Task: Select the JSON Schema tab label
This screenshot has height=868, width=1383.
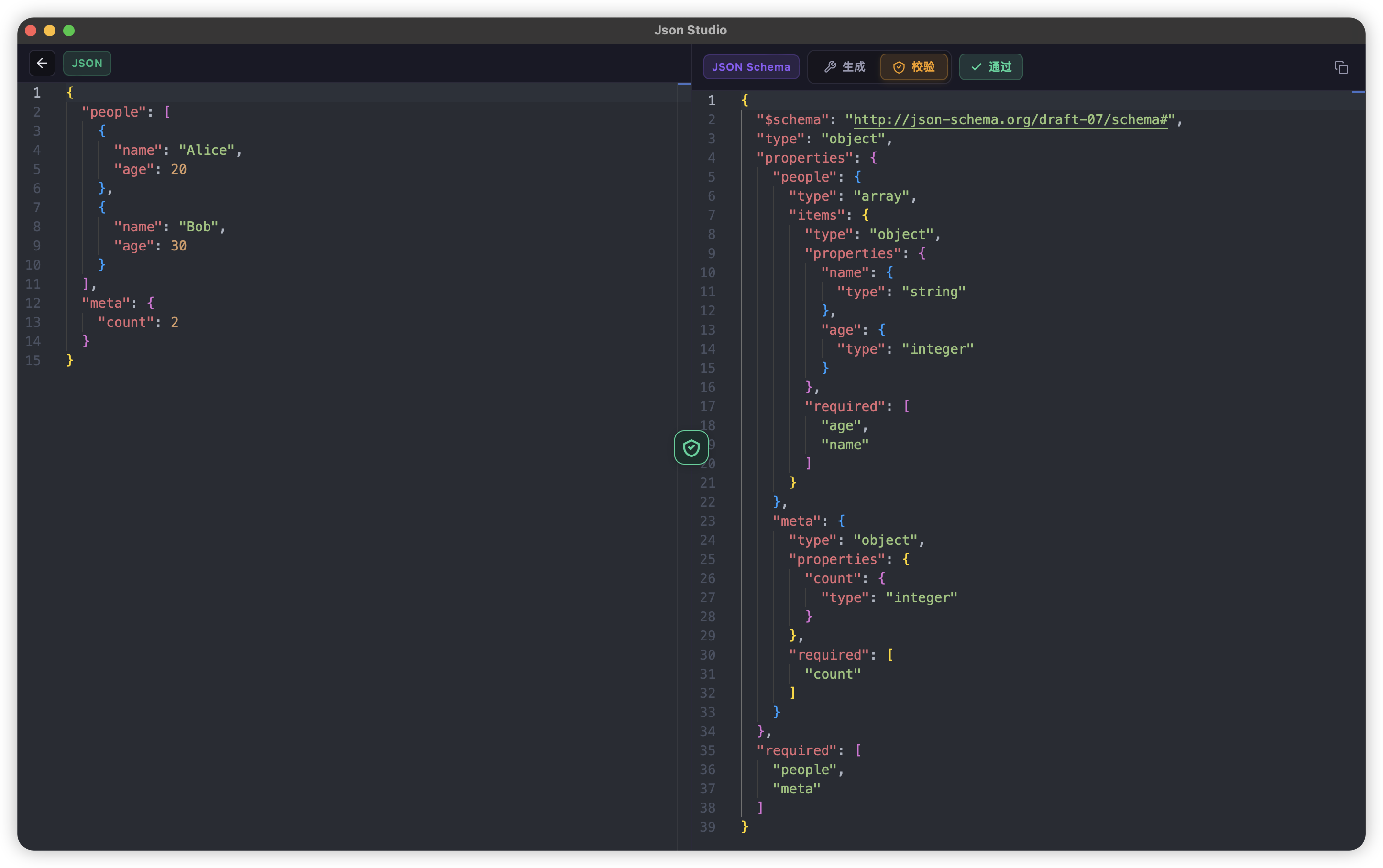Action: click(x=751, y=66)
